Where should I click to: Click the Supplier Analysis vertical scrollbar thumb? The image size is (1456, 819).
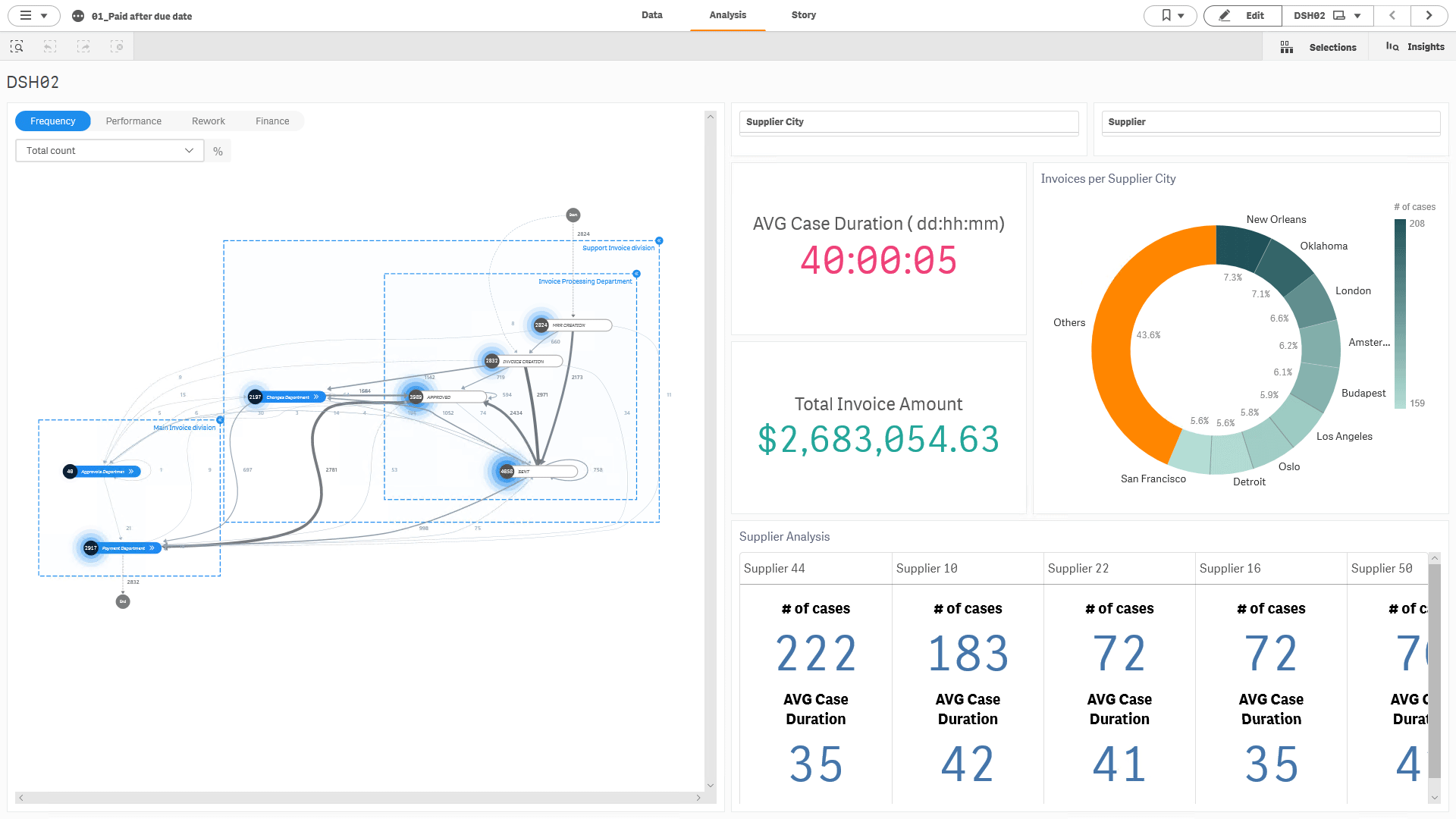1434,671
